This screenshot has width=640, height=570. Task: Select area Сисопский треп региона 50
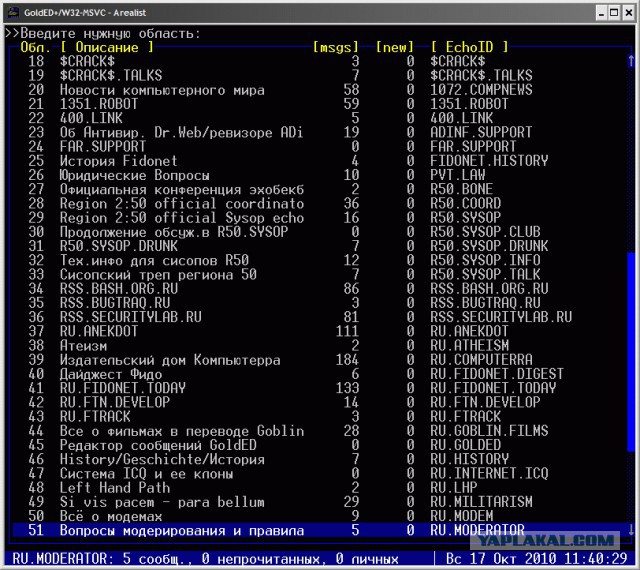coord(320,274)
